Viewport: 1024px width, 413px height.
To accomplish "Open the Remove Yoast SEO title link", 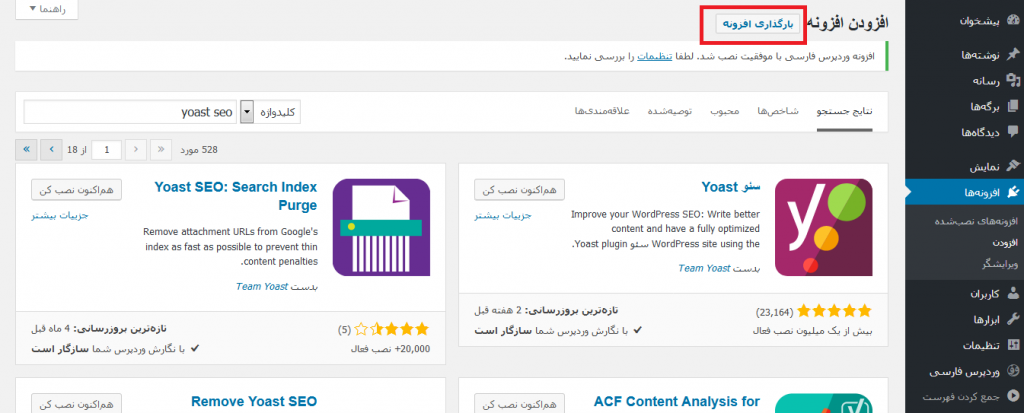I will 254,401.
